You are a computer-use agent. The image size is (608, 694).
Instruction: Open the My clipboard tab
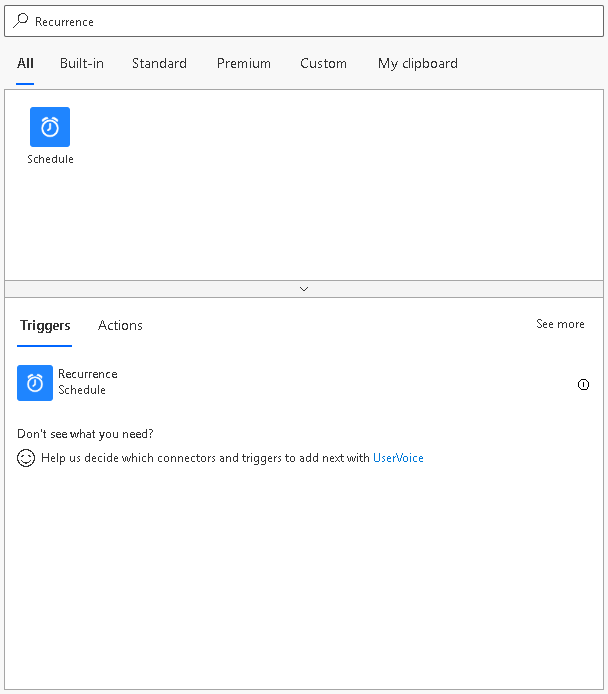click(418, 64)
